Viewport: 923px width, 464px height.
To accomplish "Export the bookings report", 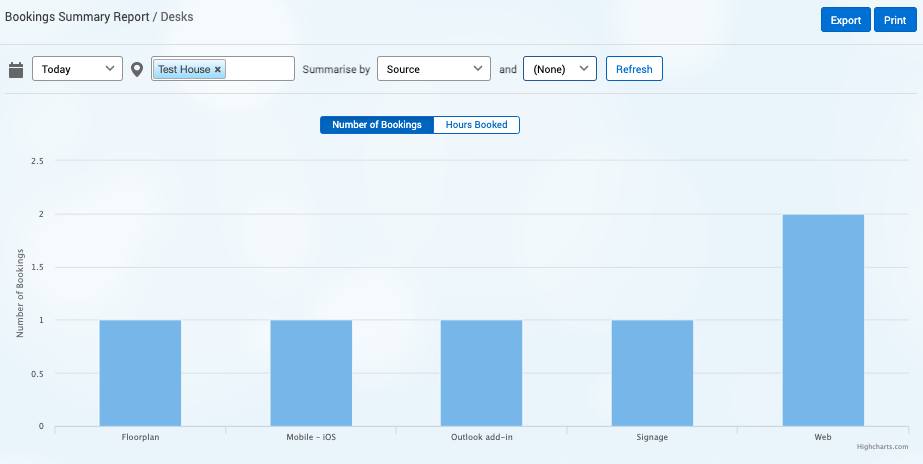I will click(x=845, y=20).
